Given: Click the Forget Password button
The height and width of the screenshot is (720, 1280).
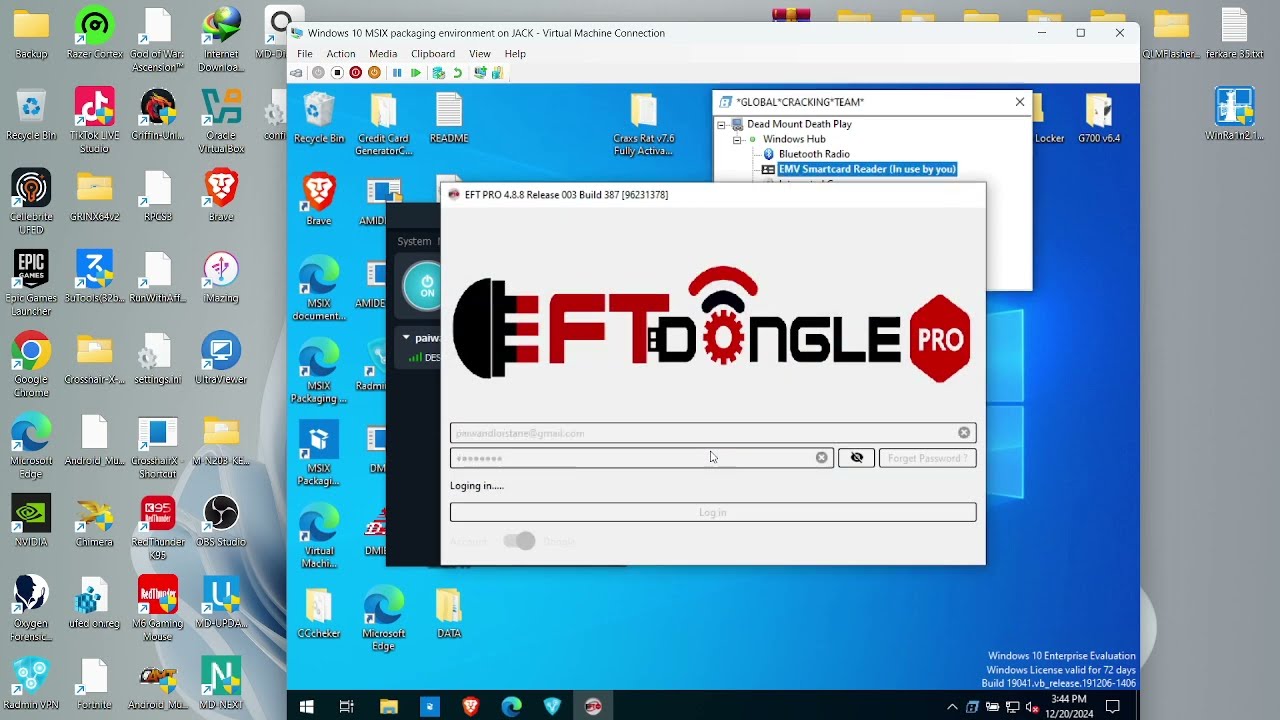Looking at the screenshot, I should click(x=927, y=458).
